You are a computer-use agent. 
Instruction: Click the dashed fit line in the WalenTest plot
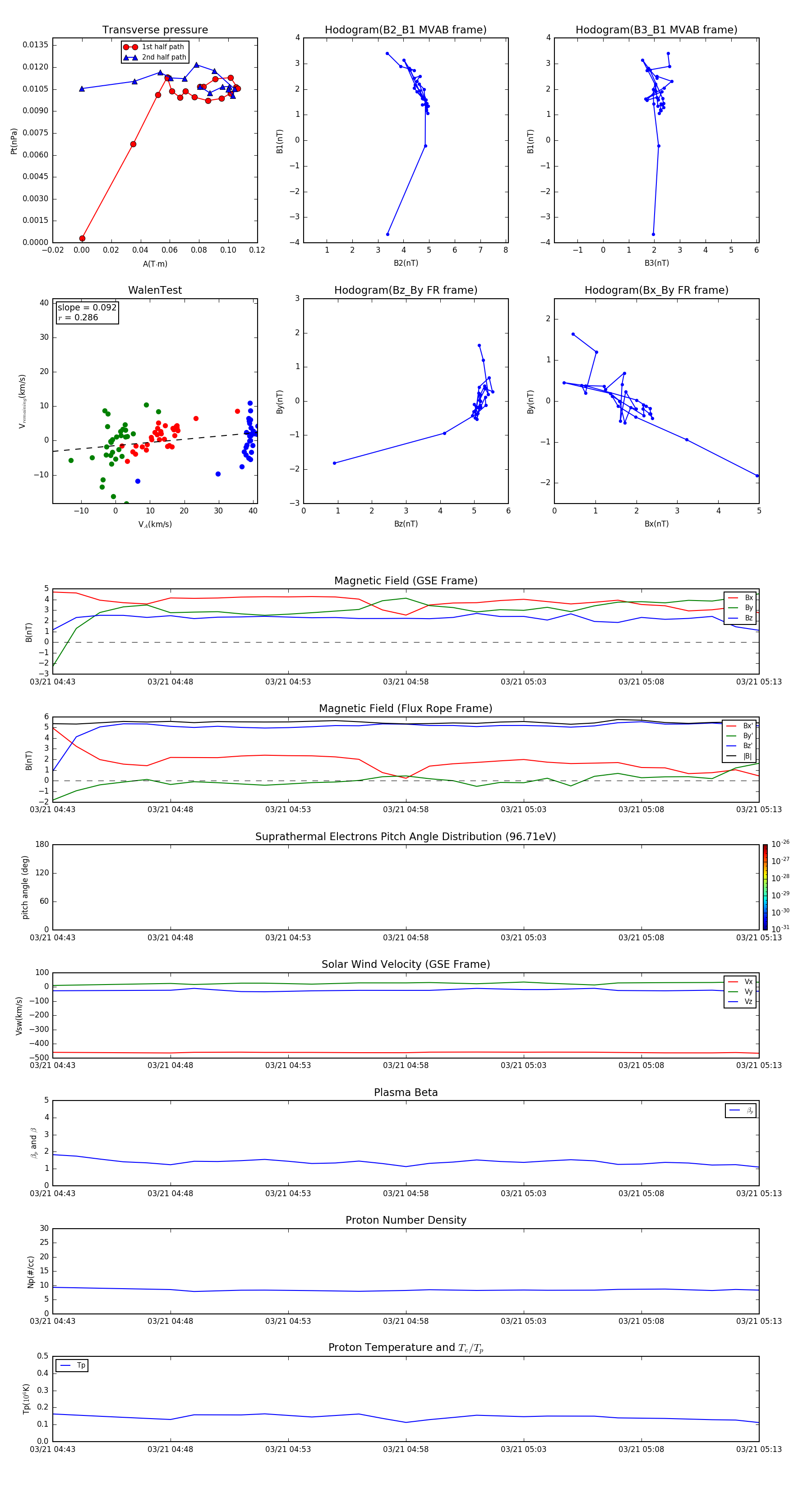coord(155,442)
